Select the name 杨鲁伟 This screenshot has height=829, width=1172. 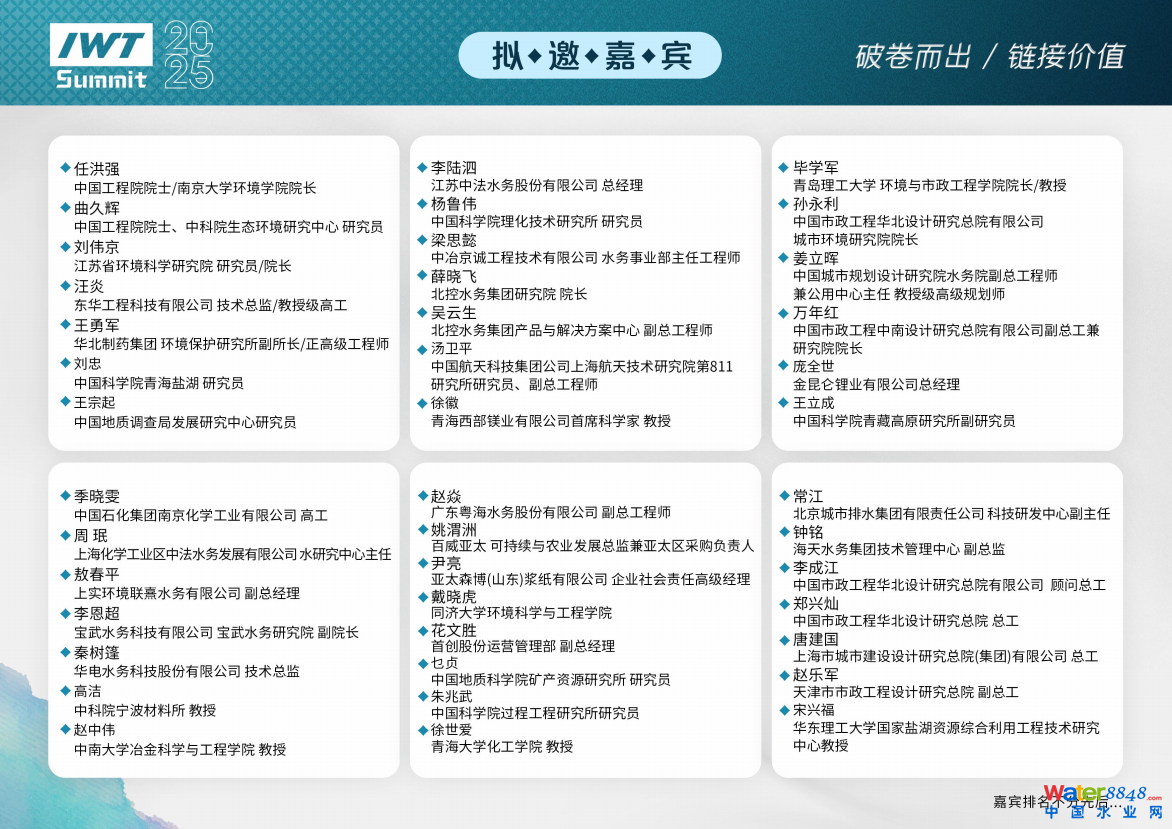[454, 203]
